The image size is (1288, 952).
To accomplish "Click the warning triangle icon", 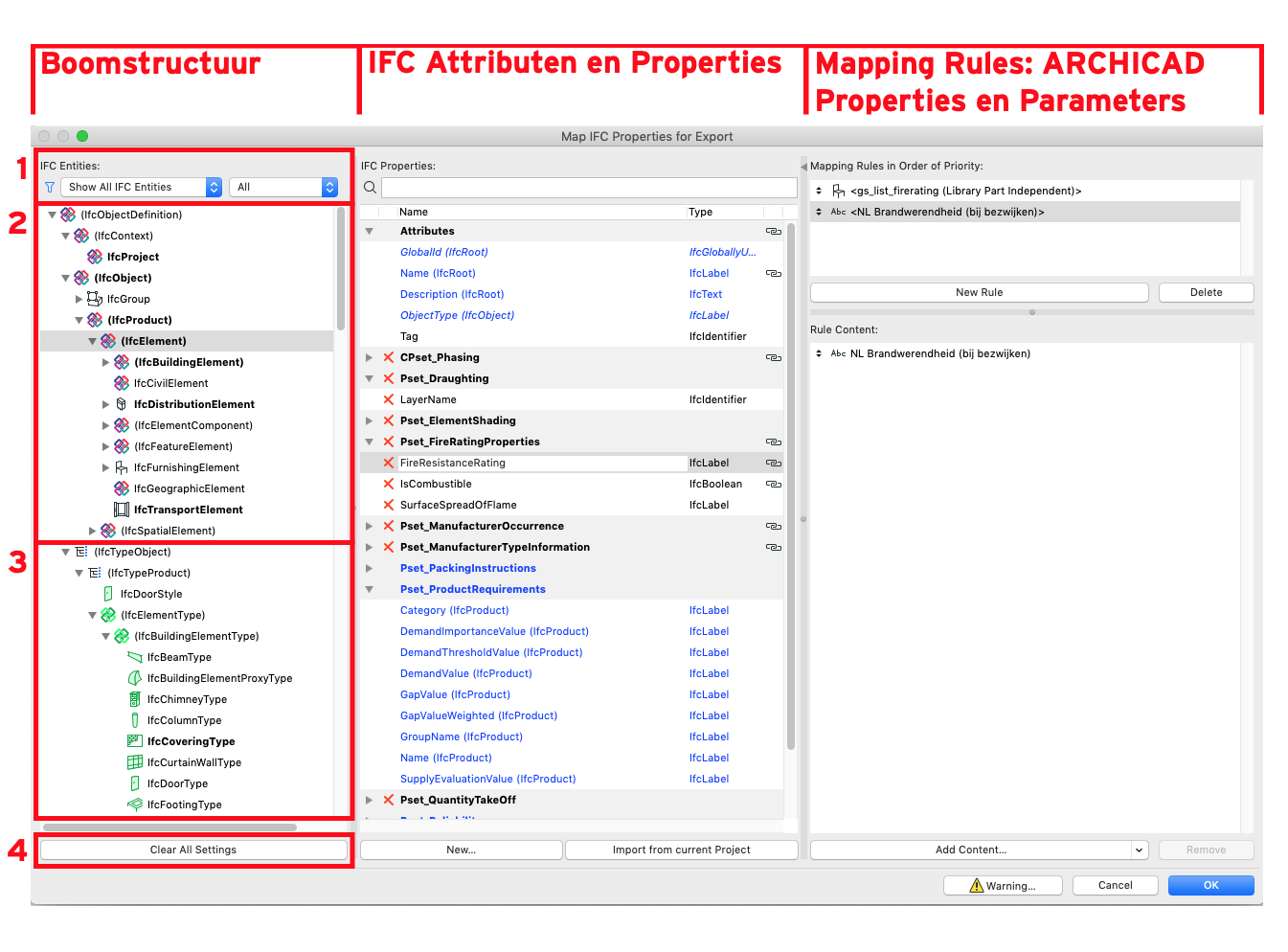I will (977, 886).
